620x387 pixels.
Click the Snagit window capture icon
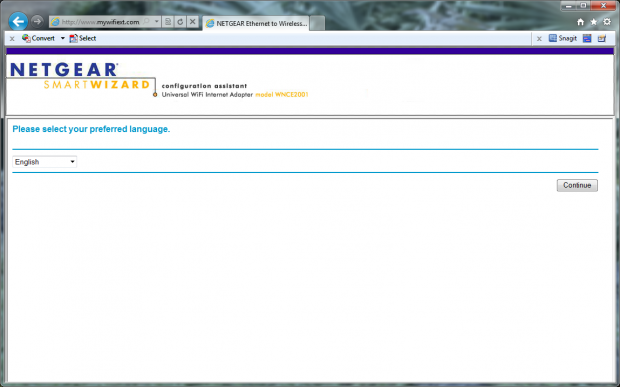pyautogui.click(x=587, y=38)
